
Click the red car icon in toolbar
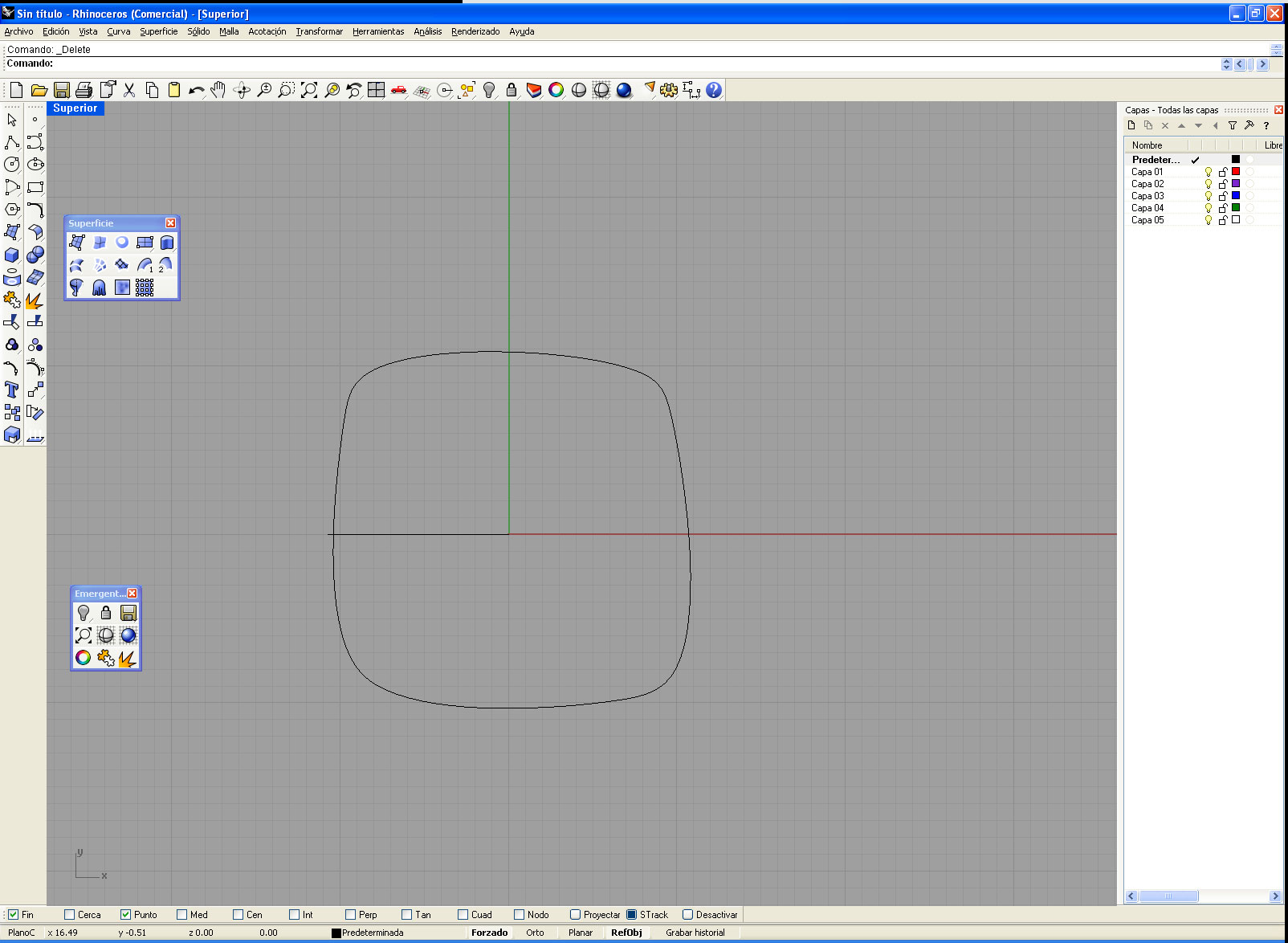398,90
